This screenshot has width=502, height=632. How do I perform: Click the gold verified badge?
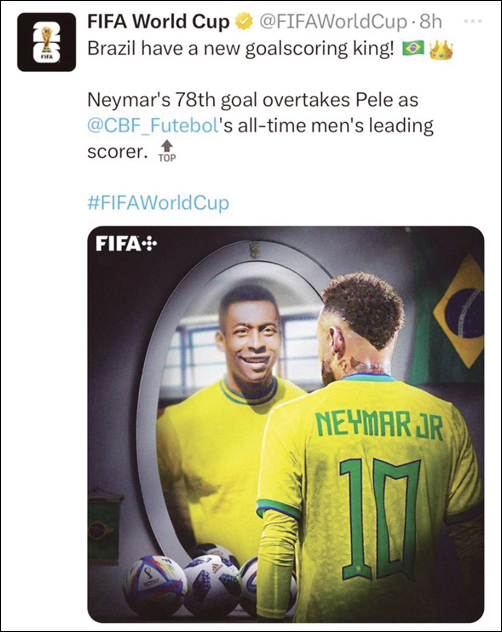click(x=243, y=22)
